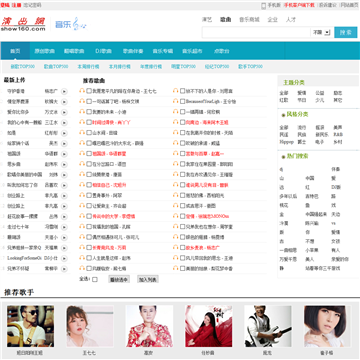
Task: Select the 人才 search category
Action: [x=291, y=20]
